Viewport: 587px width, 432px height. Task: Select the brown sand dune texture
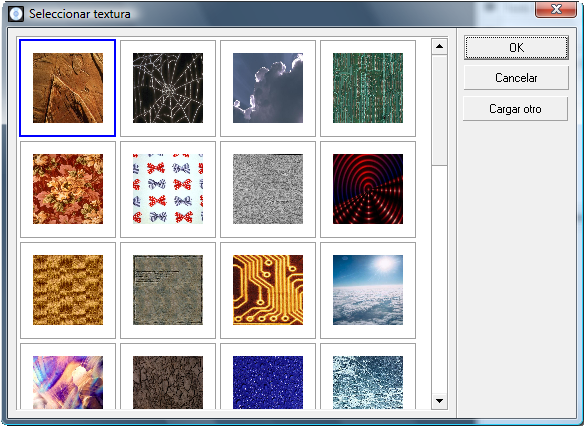[x=68, y=88]
